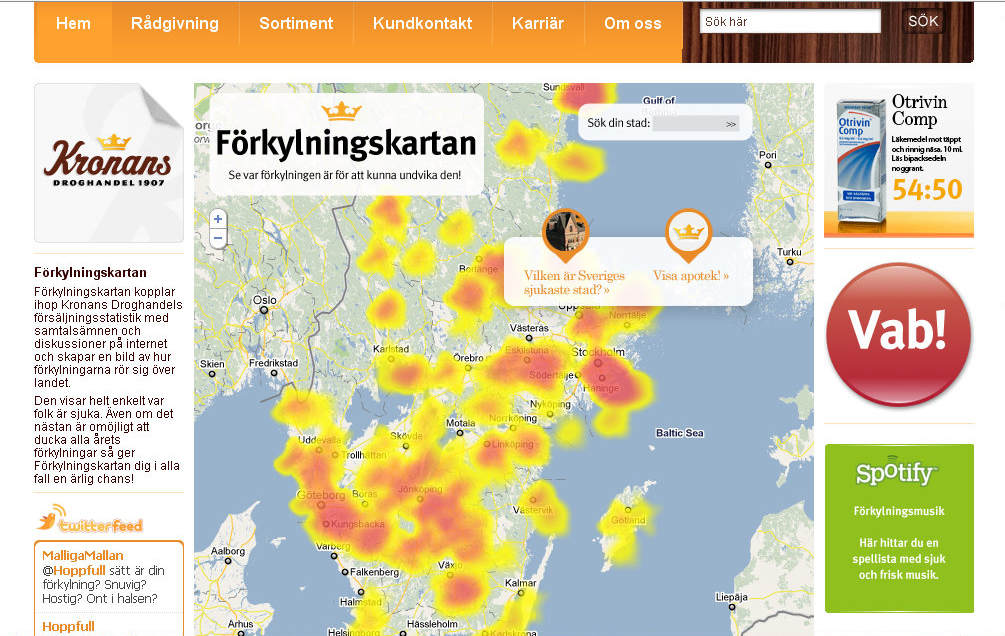Click the Skien city marker

point(212,374)
